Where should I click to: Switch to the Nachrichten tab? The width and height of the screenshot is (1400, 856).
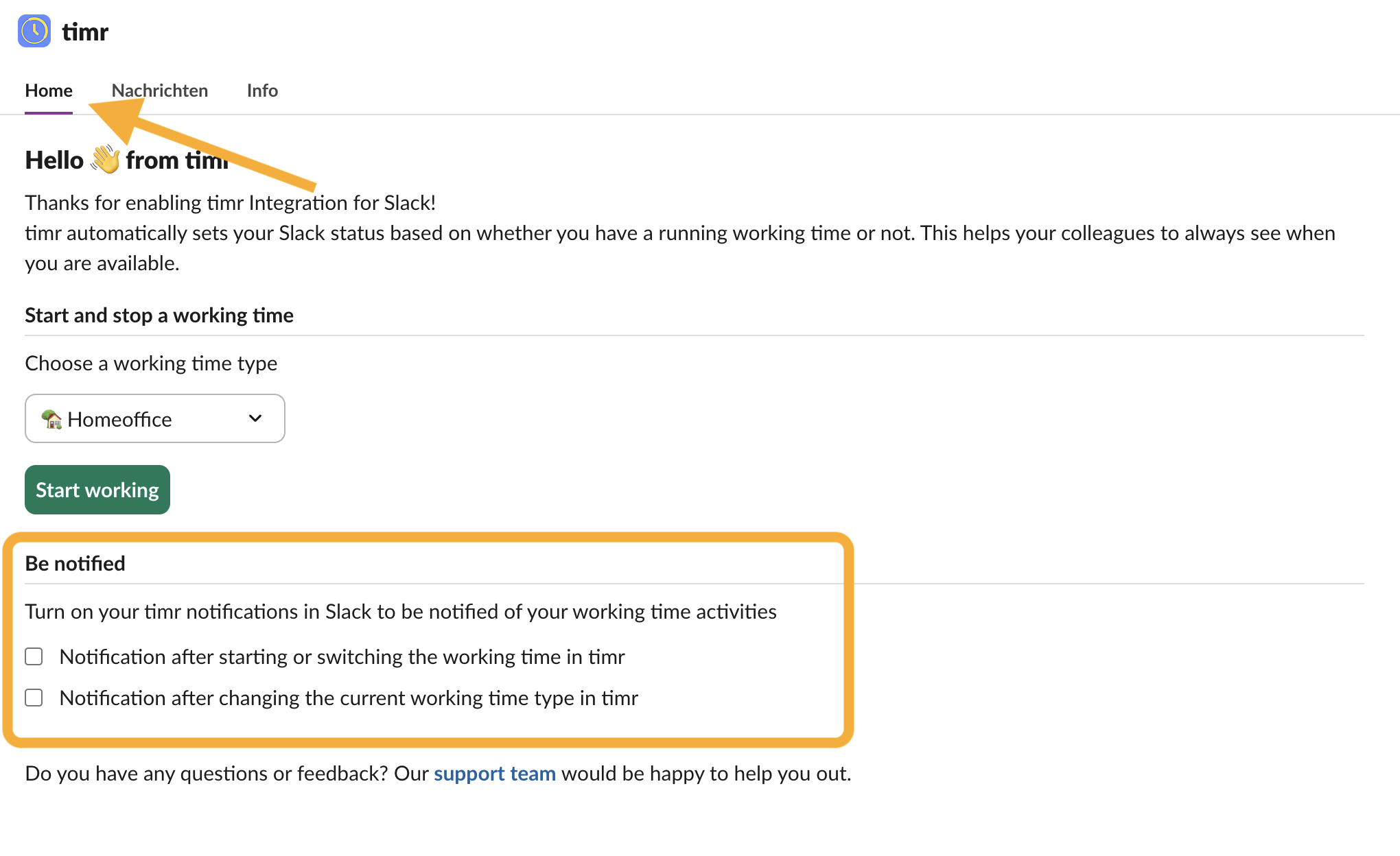tap(160, 91)
